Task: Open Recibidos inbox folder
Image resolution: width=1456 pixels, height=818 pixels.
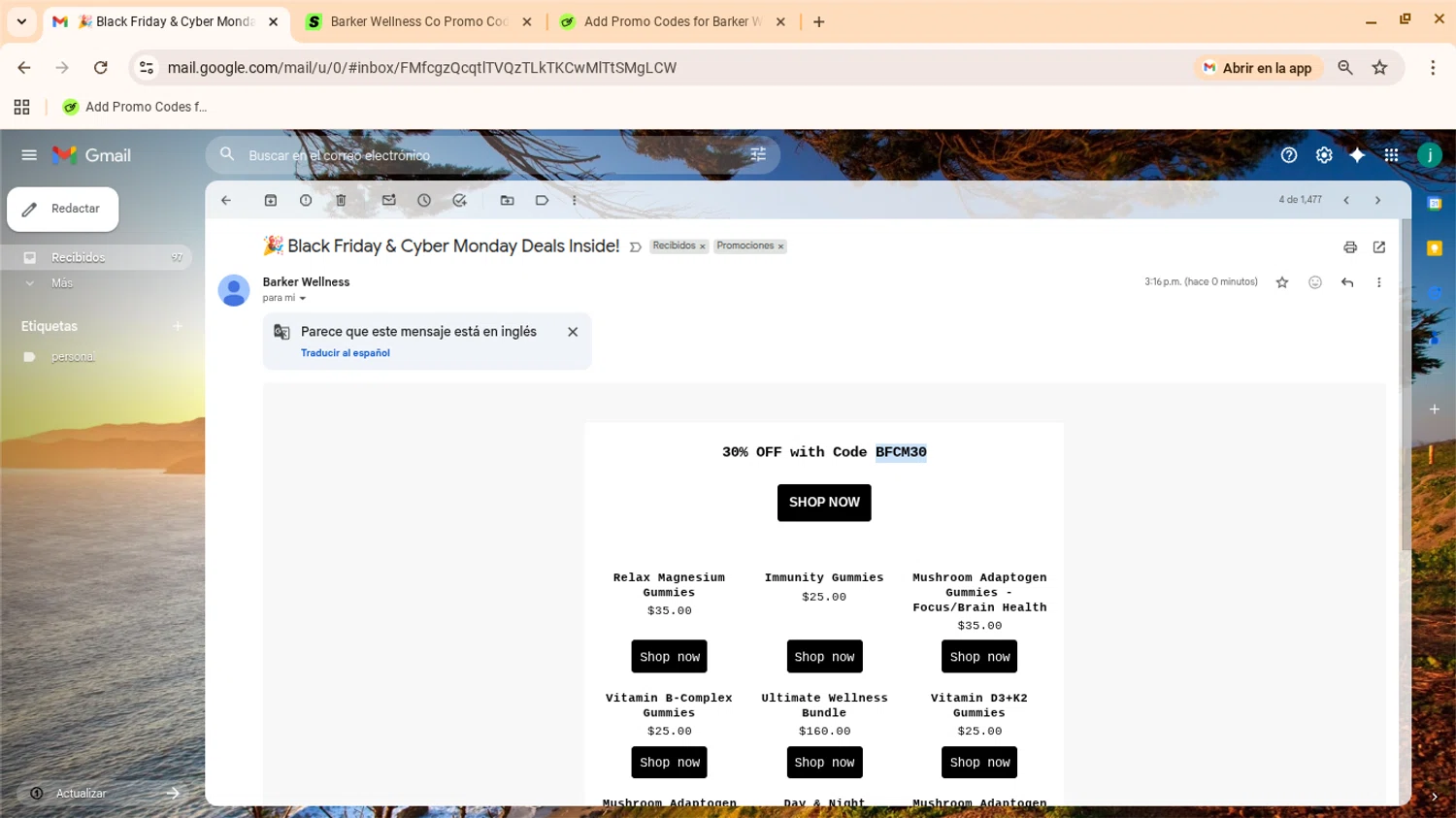Action: point(78,257)
